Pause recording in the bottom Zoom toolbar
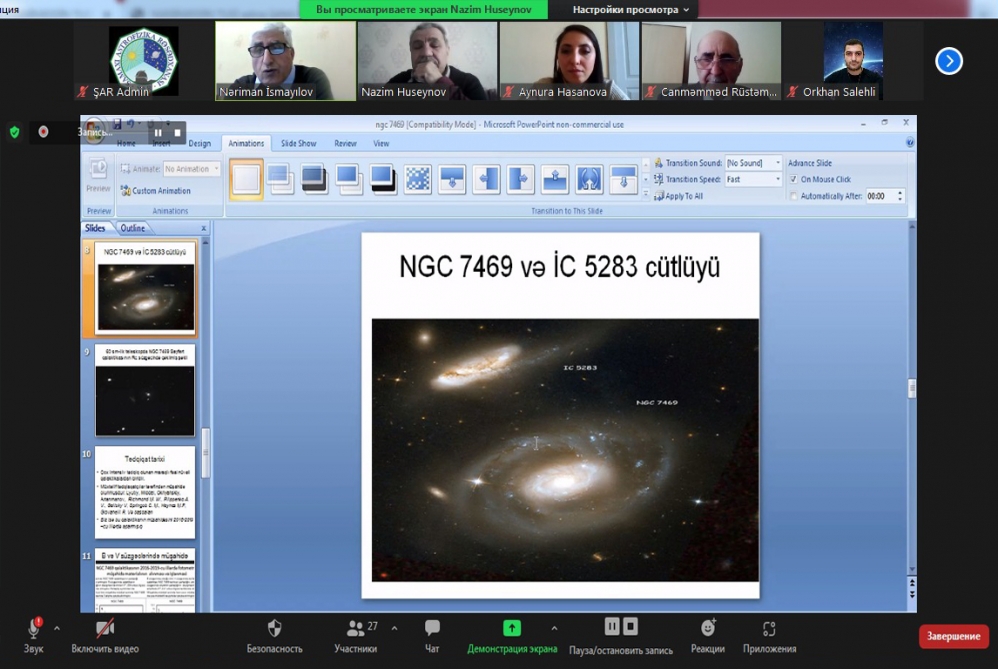Image resolution: width=998 pixels, height=669 pixels. tap(612, 627)
